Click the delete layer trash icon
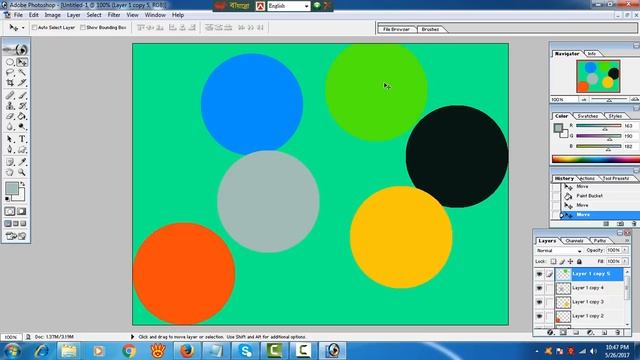The width and height of the screenshot is (640, 360). [x=618, y=333]
